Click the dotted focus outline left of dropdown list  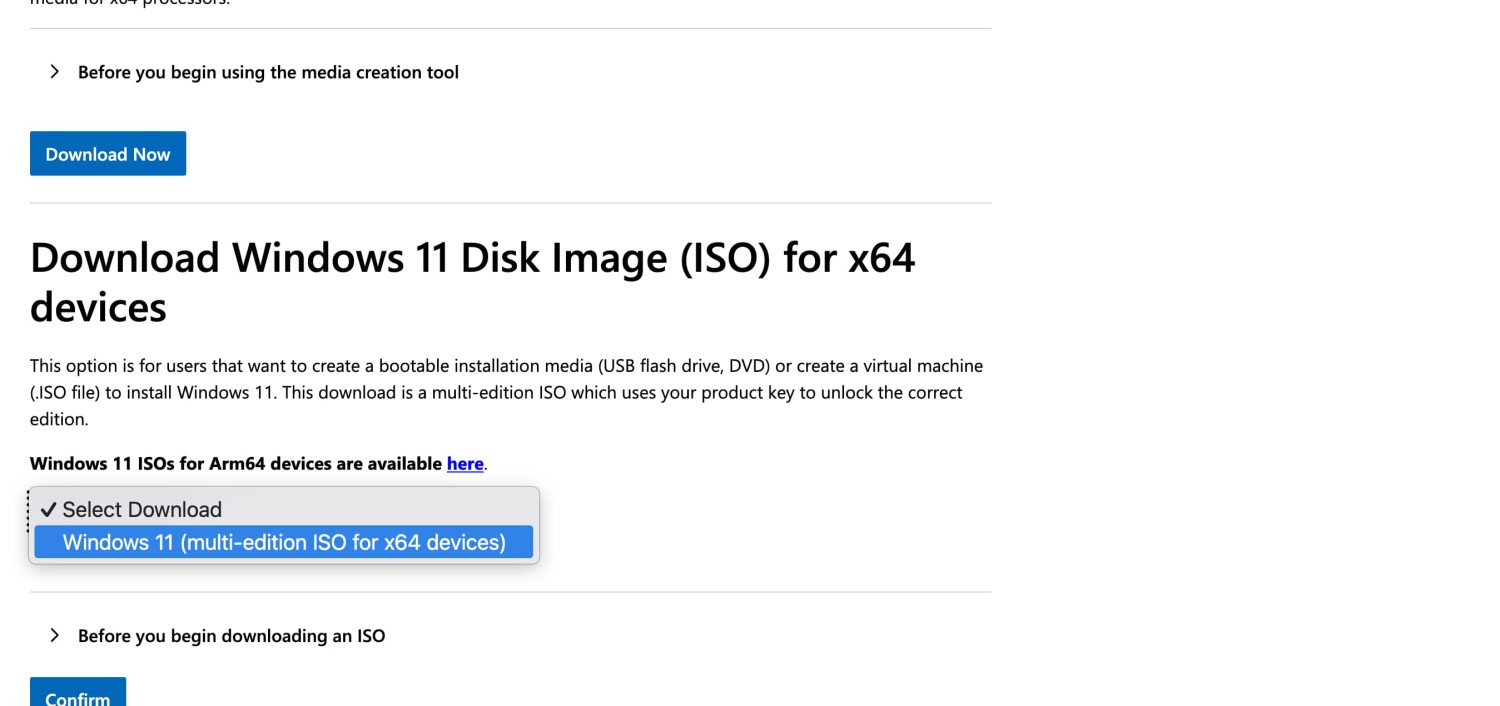pos(29,511)
